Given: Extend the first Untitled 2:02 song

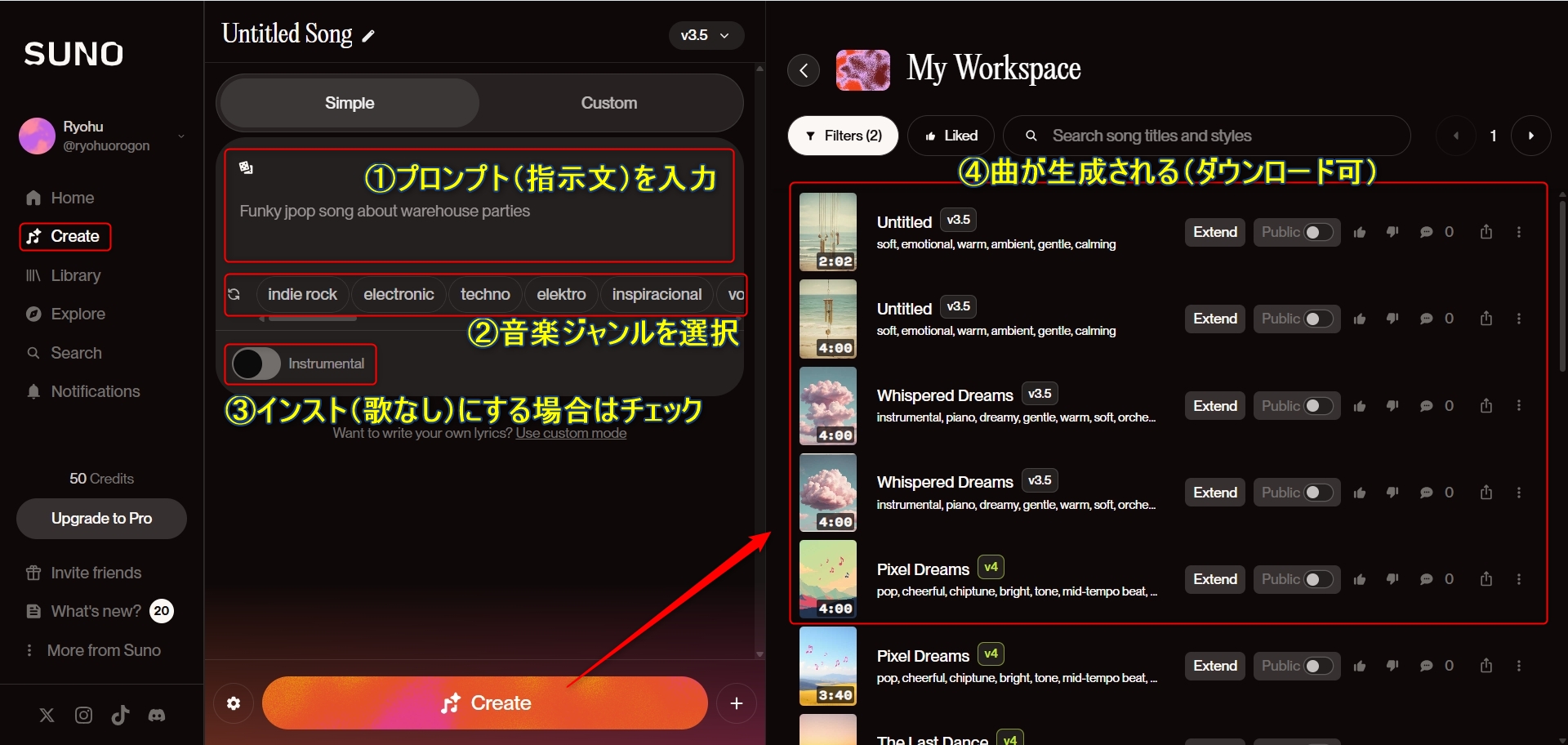Looking at the screenshot, I should click(x=1215, y=232).
